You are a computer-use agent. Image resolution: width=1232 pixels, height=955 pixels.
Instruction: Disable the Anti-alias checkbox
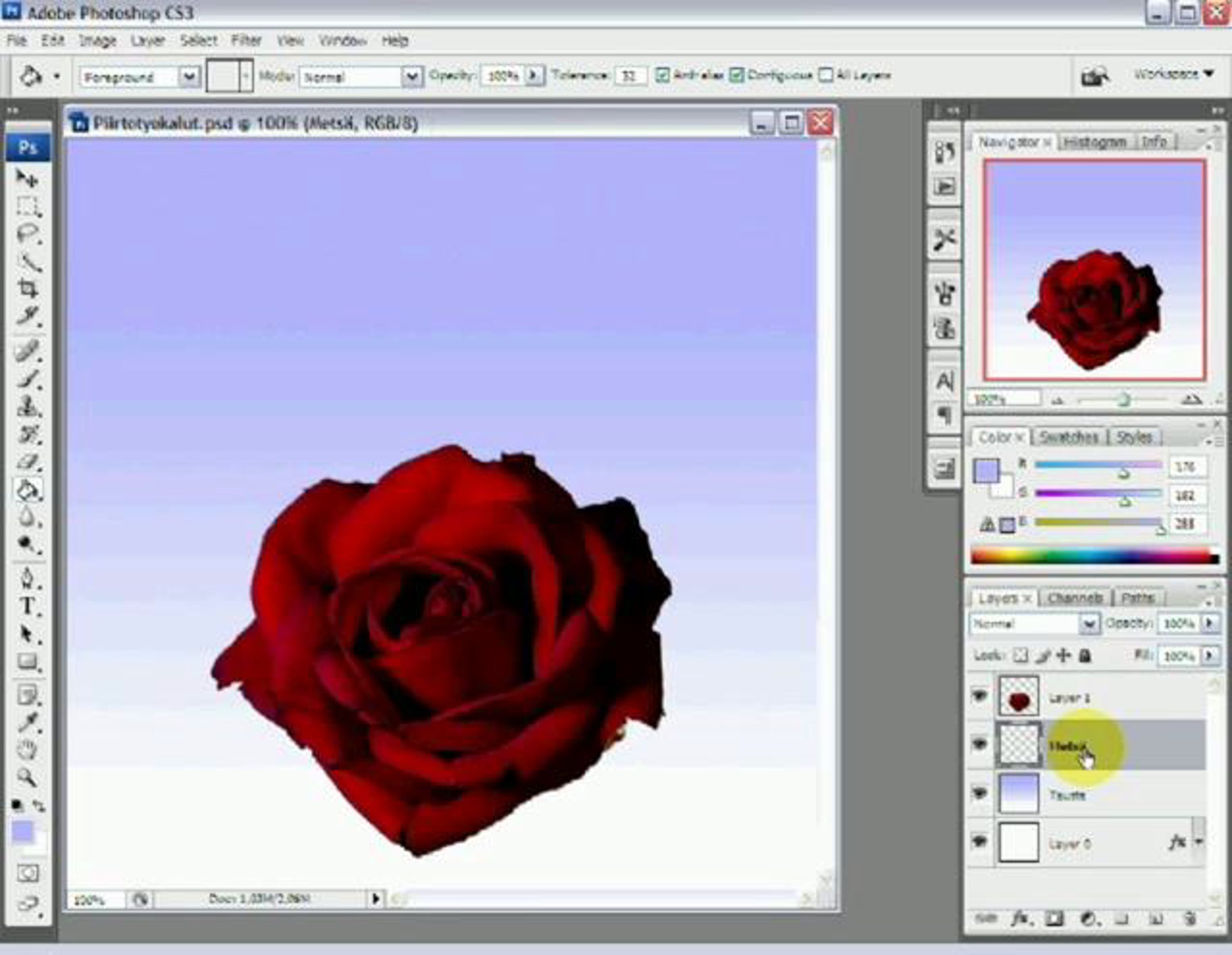(x=663, y=75)
